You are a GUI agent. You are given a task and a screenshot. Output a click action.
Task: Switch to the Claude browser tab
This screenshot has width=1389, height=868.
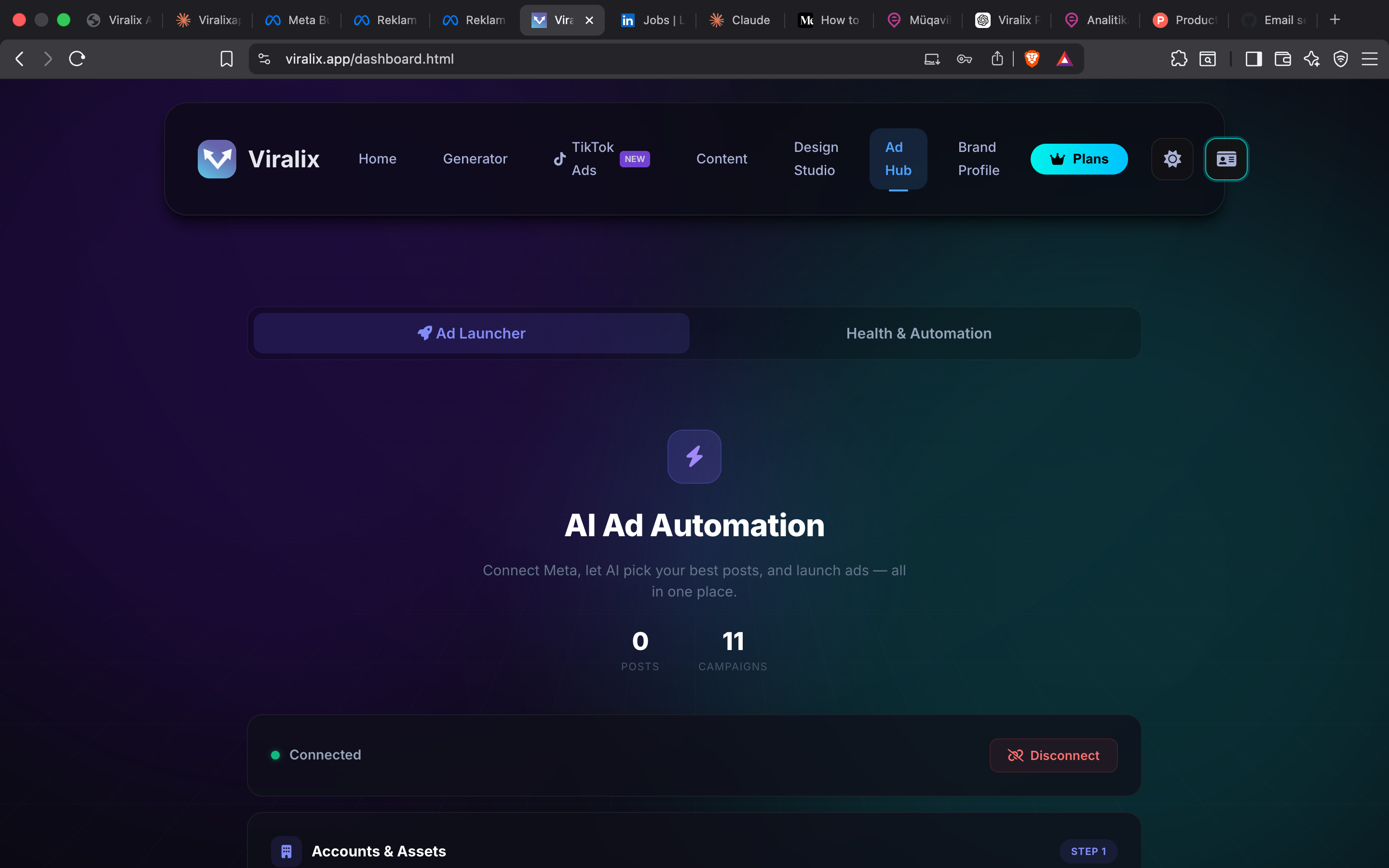point(740,20)
